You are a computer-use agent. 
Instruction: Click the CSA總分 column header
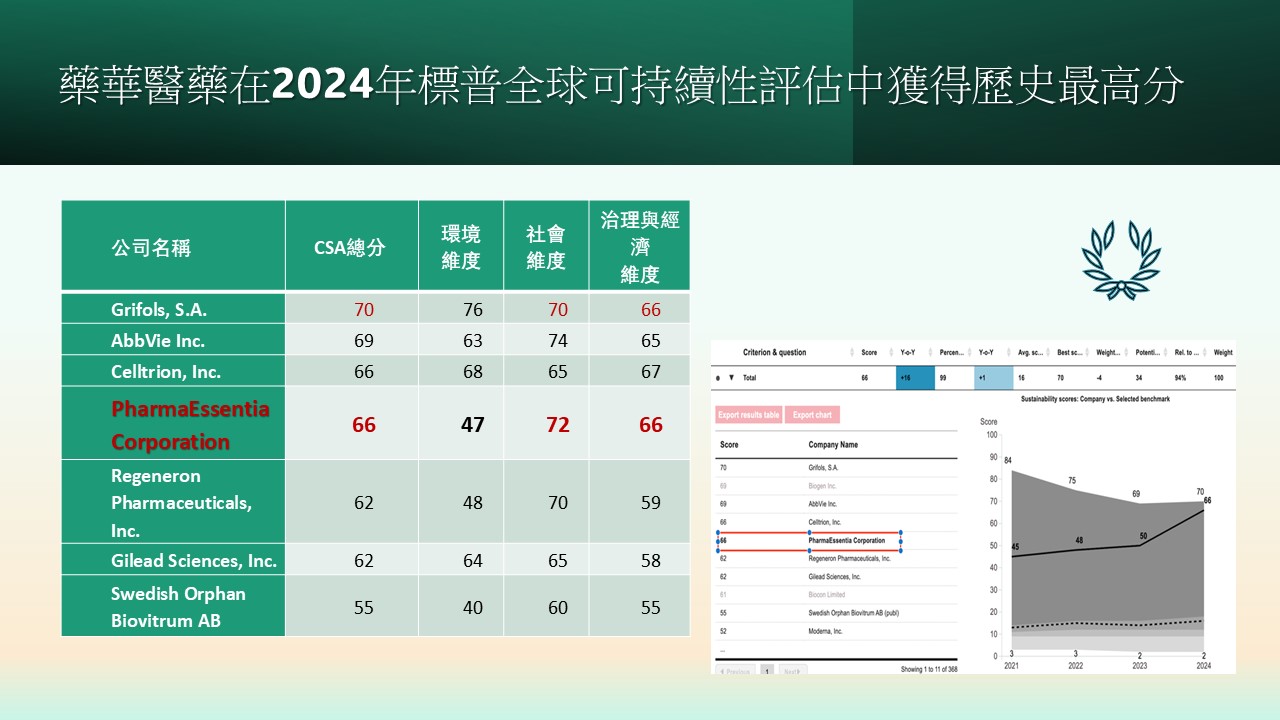351,248
